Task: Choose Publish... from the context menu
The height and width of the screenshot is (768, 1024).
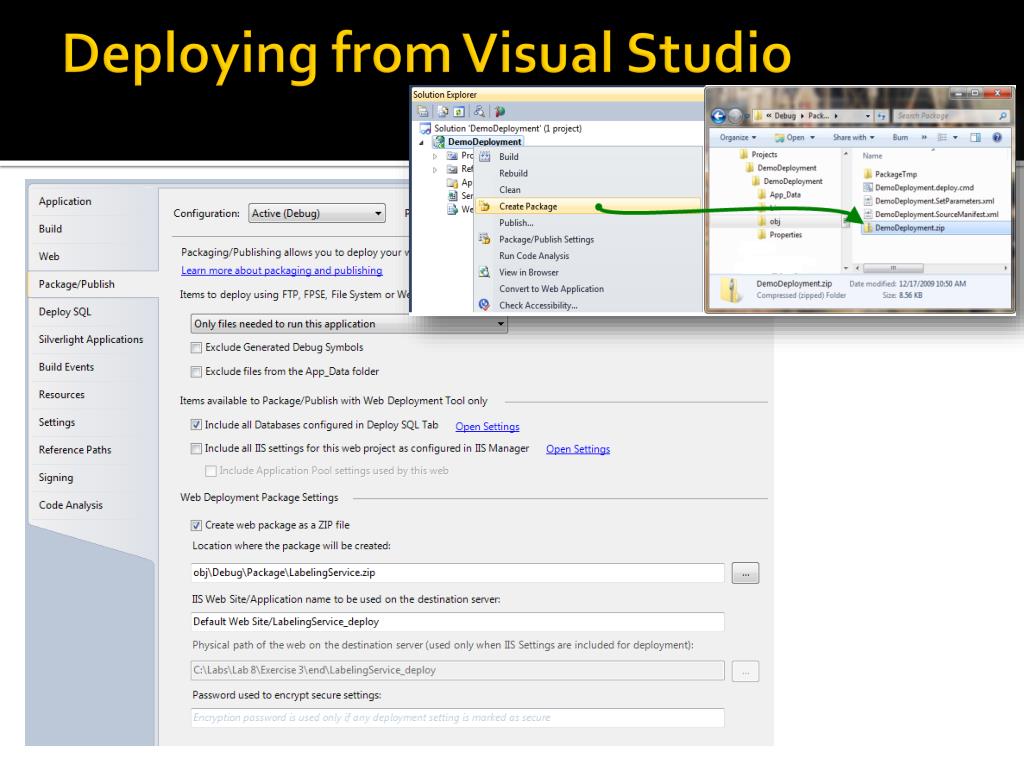Action: [x=516, y=223]
